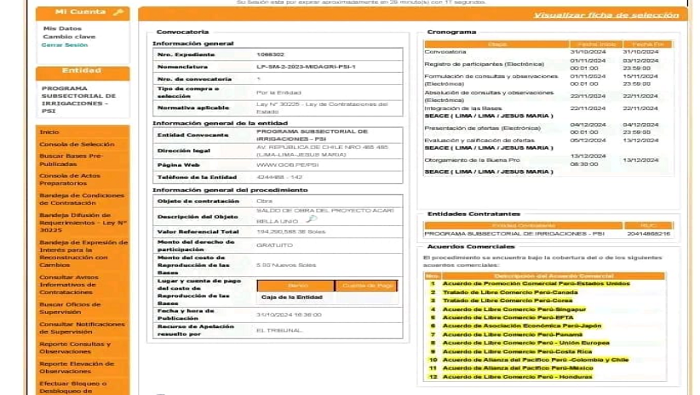The image size is (700, 395).
Task: Select Buscar Oficios de Supervisión
Action: click(x=70, y=308)
